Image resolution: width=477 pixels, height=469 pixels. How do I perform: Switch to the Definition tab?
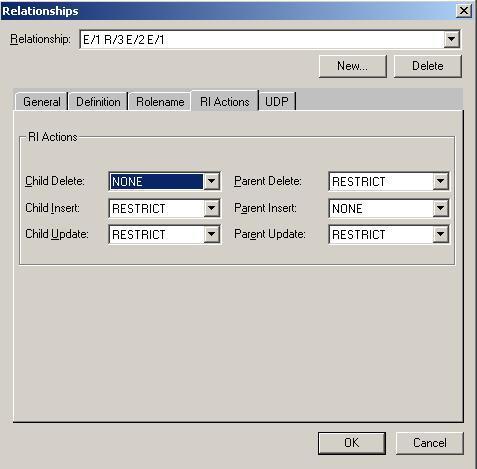click(x=98, y=101)
